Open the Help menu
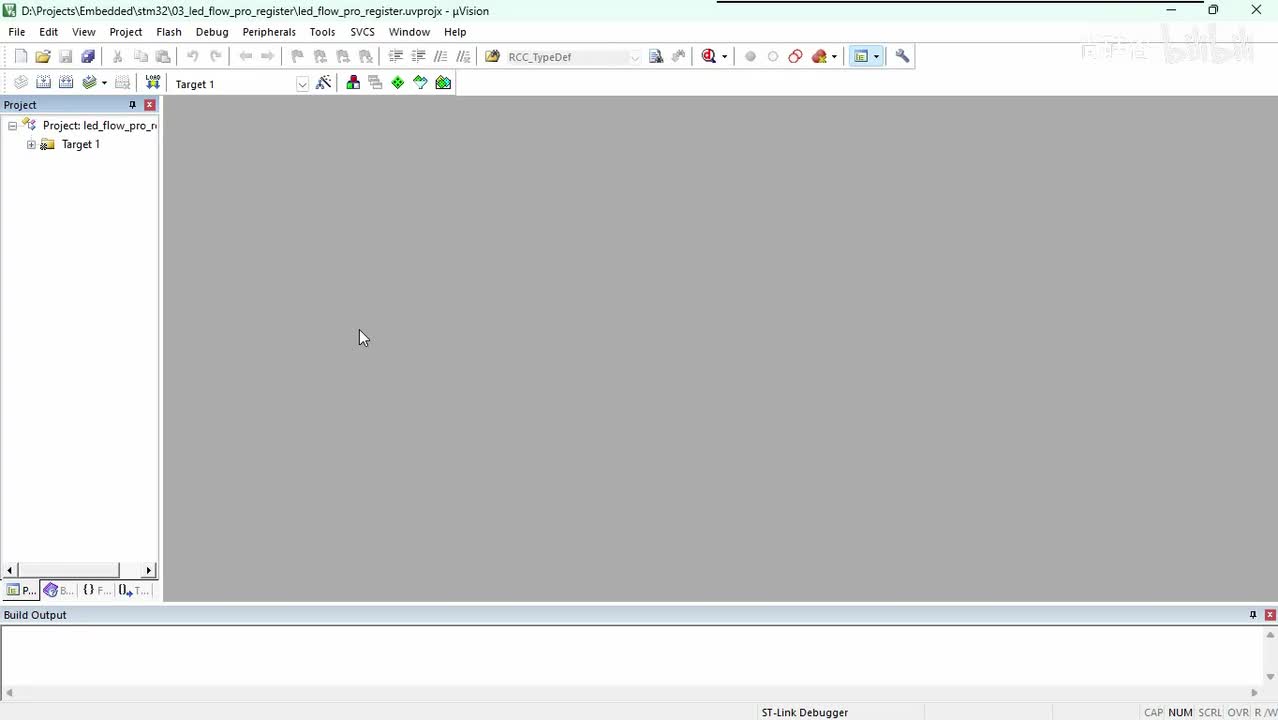This screenshot has width=1278, height=720. pyautogui.click(x=455, y=32)
